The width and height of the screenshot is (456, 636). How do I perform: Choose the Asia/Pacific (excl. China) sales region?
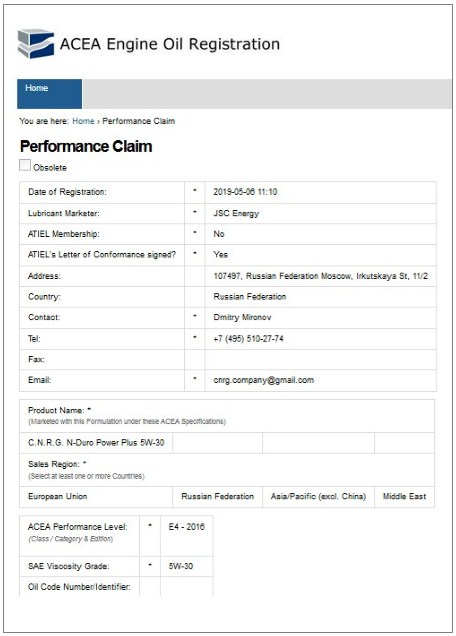[318, 497]
